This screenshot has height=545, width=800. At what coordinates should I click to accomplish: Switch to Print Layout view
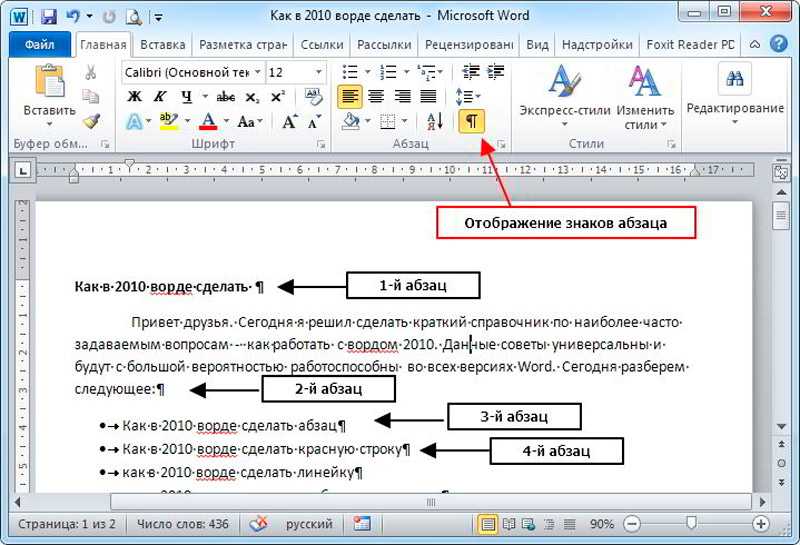coord(488,524)
